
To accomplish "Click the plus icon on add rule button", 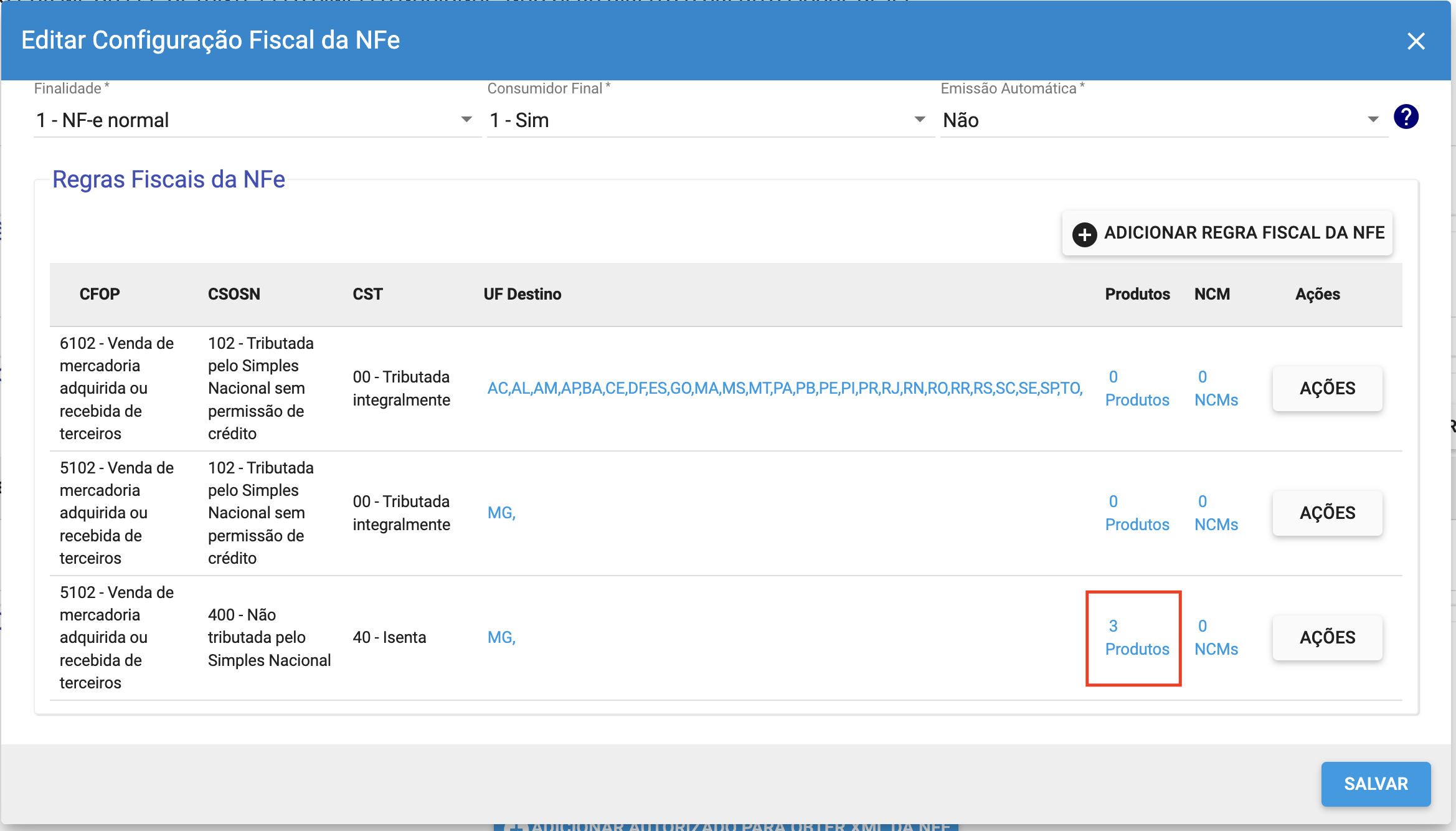I will (x=1084, y=234).
